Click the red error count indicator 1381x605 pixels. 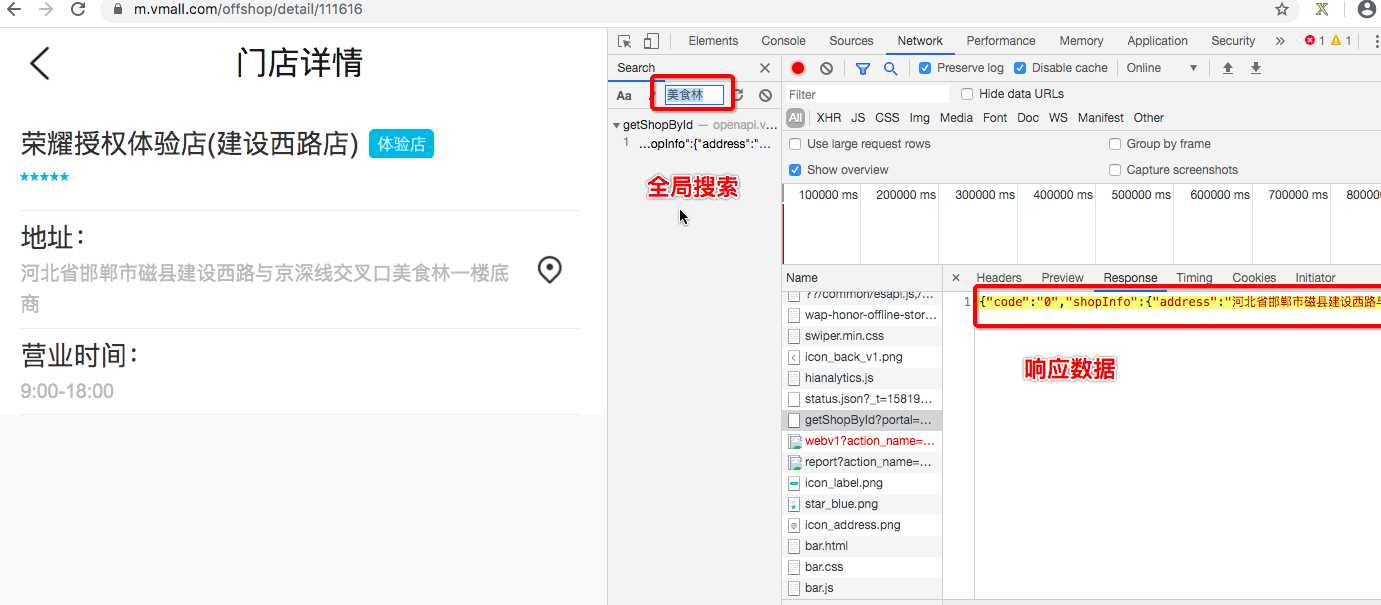click(1314, 41)
